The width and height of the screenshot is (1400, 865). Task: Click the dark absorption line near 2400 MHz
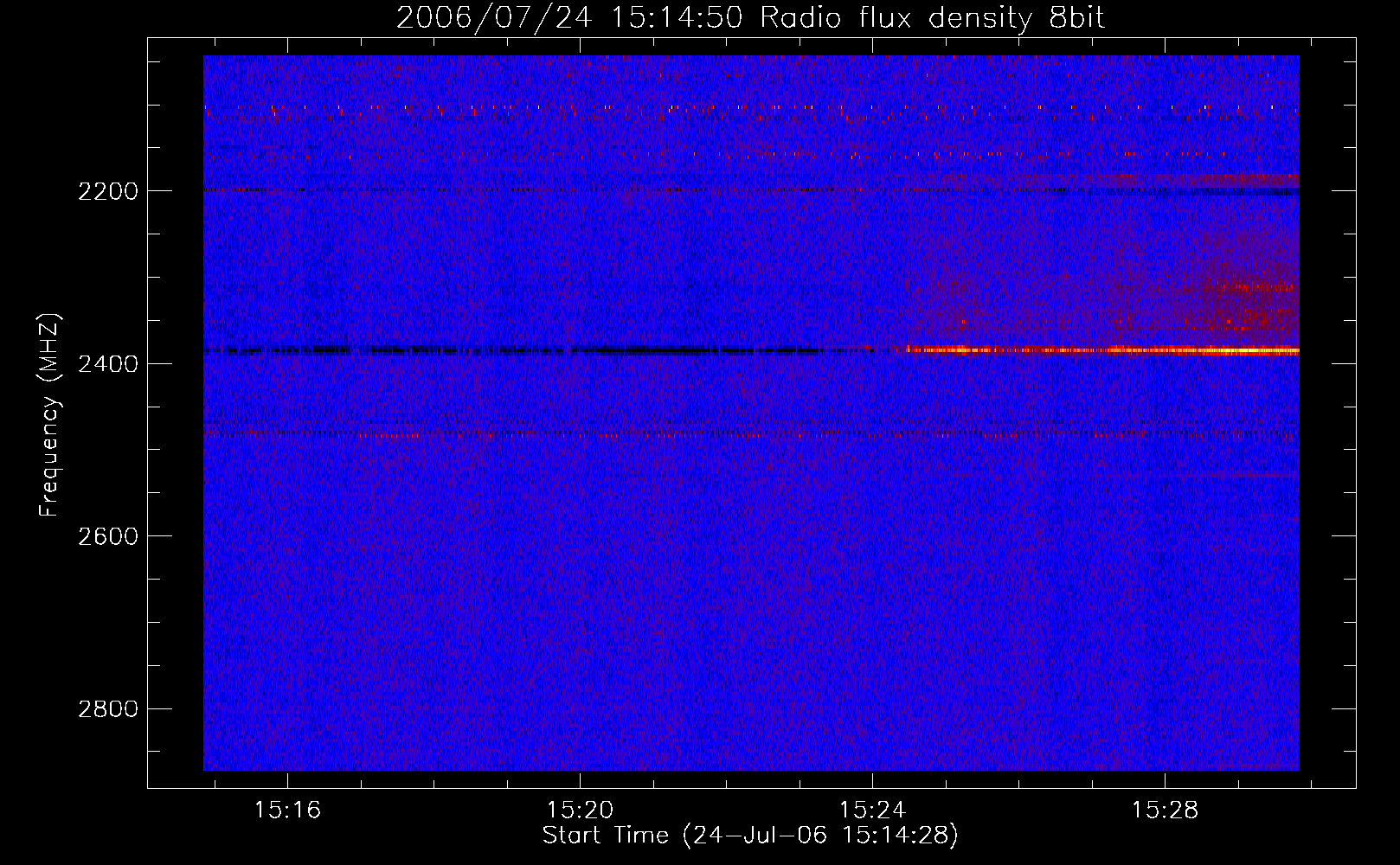[536, 350]
